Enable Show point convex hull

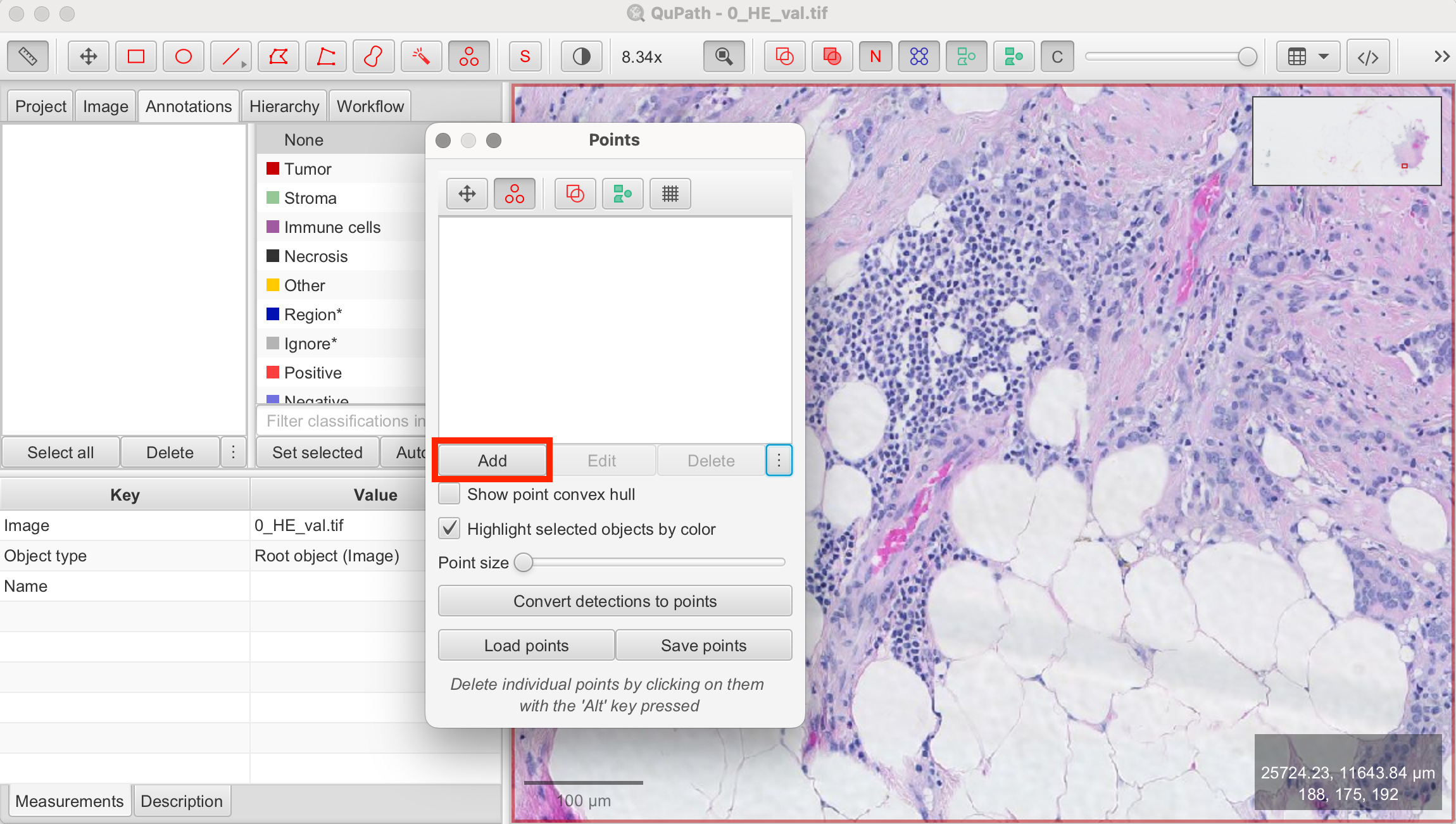449,494
